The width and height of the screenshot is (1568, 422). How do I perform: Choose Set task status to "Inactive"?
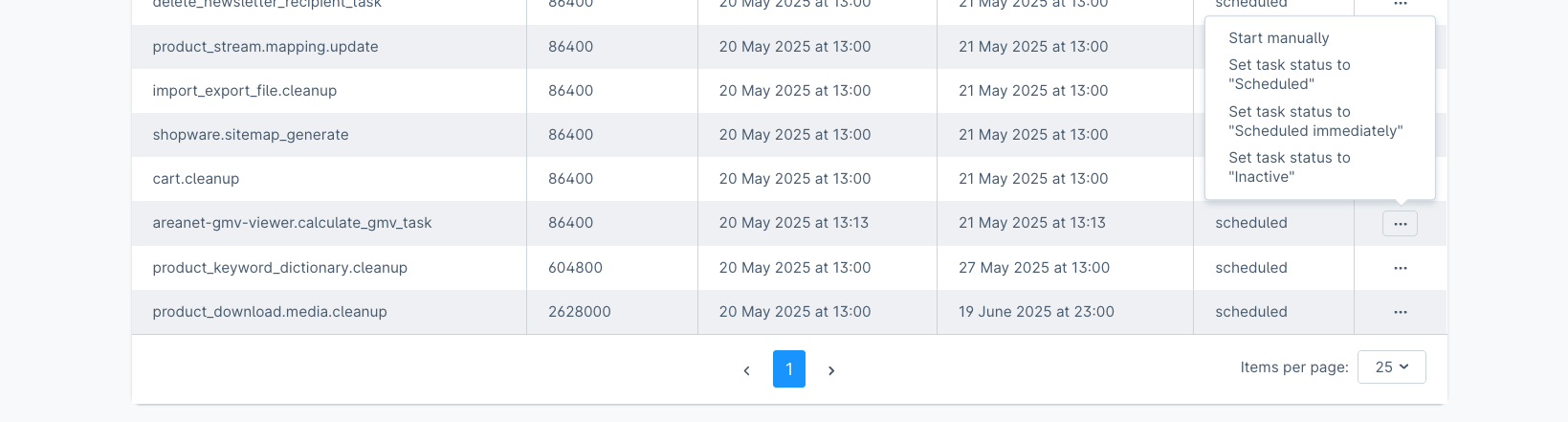1289,167
